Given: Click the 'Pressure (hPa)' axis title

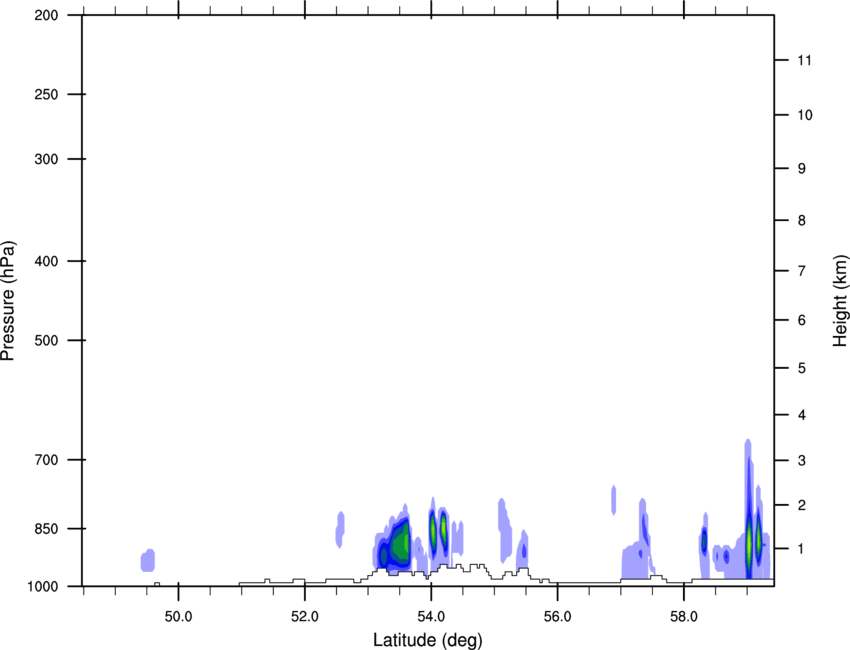Looking at the screenshot, I should pos(8,300).
